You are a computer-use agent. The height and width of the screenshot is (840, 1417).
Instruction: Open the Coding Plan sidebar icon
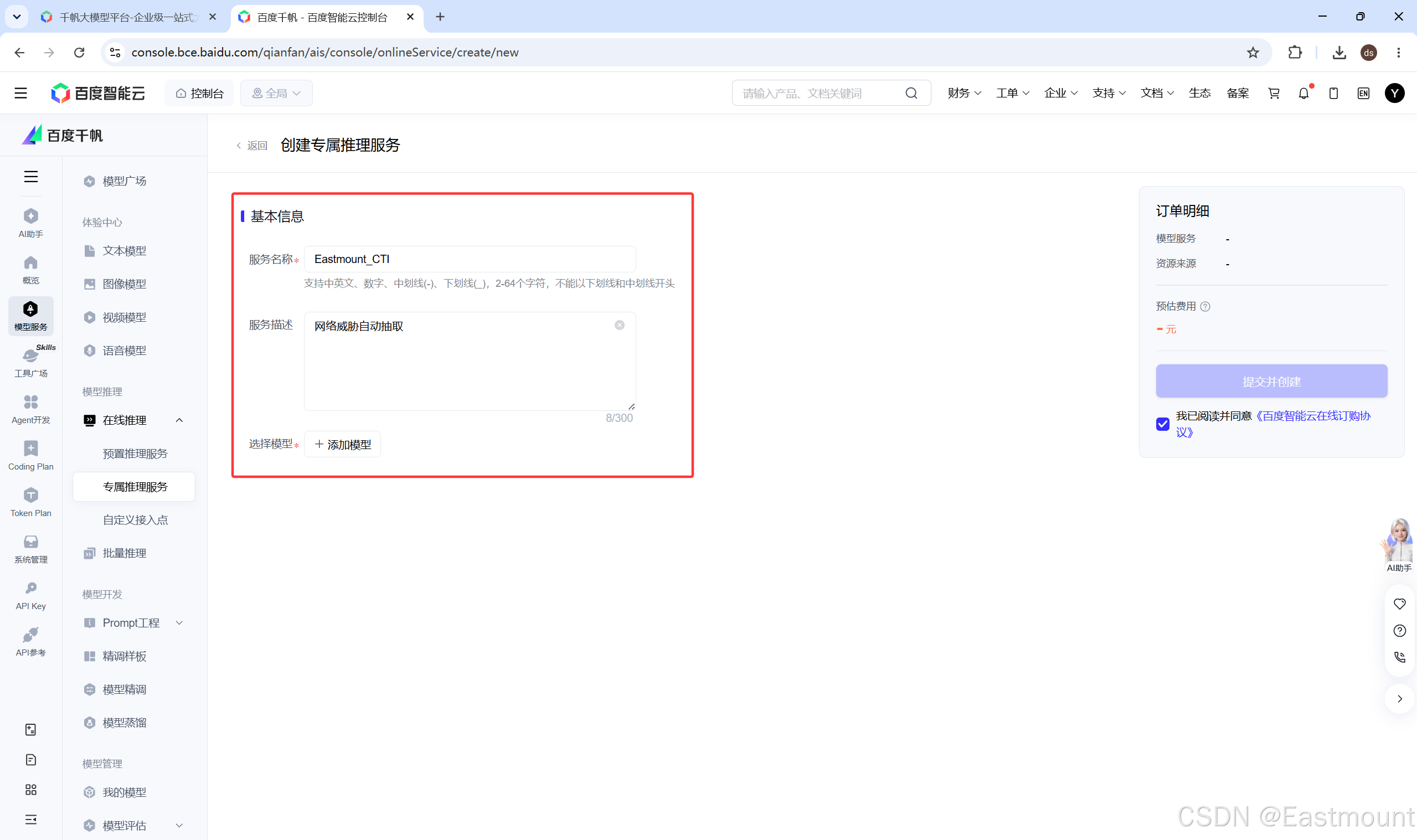click(30, 456)
